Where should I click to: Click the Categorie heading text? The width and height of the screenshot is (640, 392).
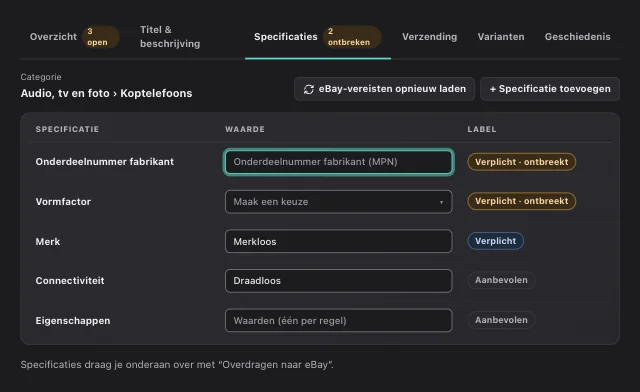41,77
